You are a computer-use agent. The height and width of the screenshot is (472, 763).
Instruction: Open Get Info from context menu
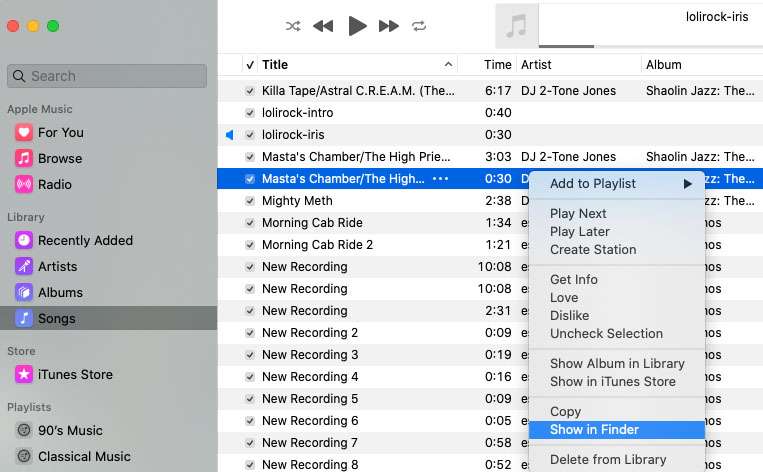tap(574, 280)
